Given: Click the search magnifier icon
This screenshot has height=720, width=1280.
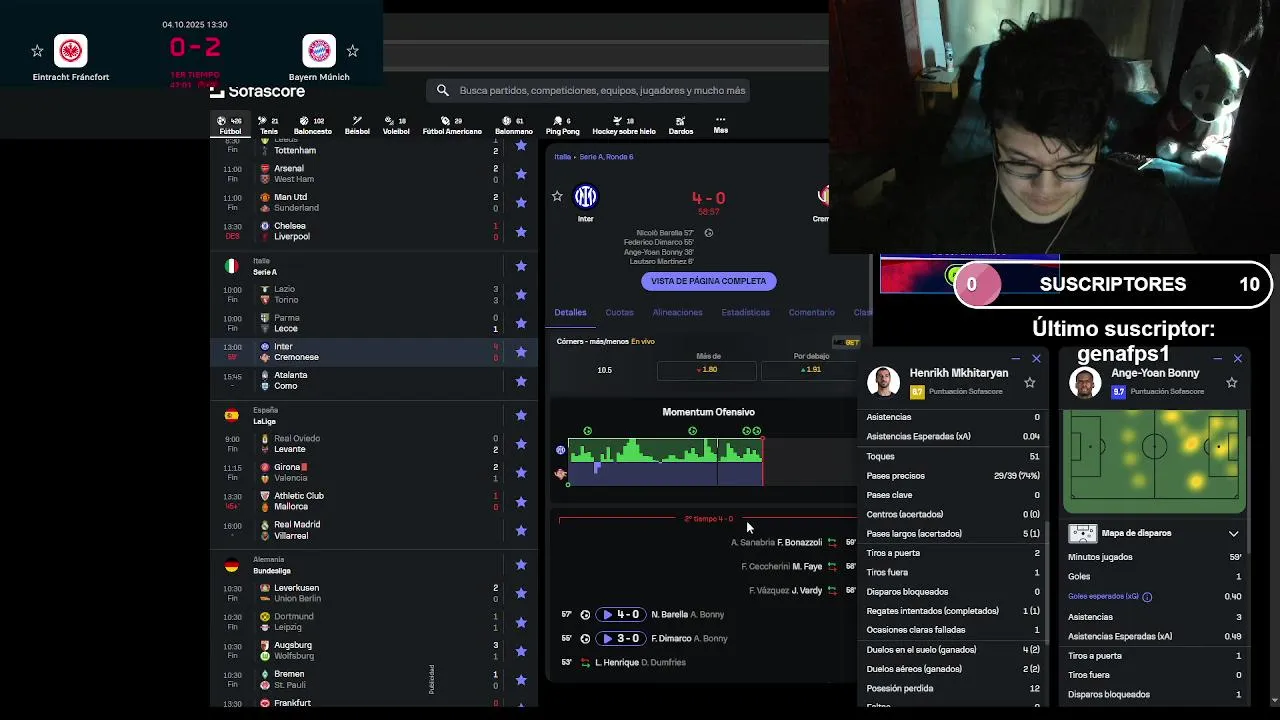Looking at the screenshot, I should [443, 90].
